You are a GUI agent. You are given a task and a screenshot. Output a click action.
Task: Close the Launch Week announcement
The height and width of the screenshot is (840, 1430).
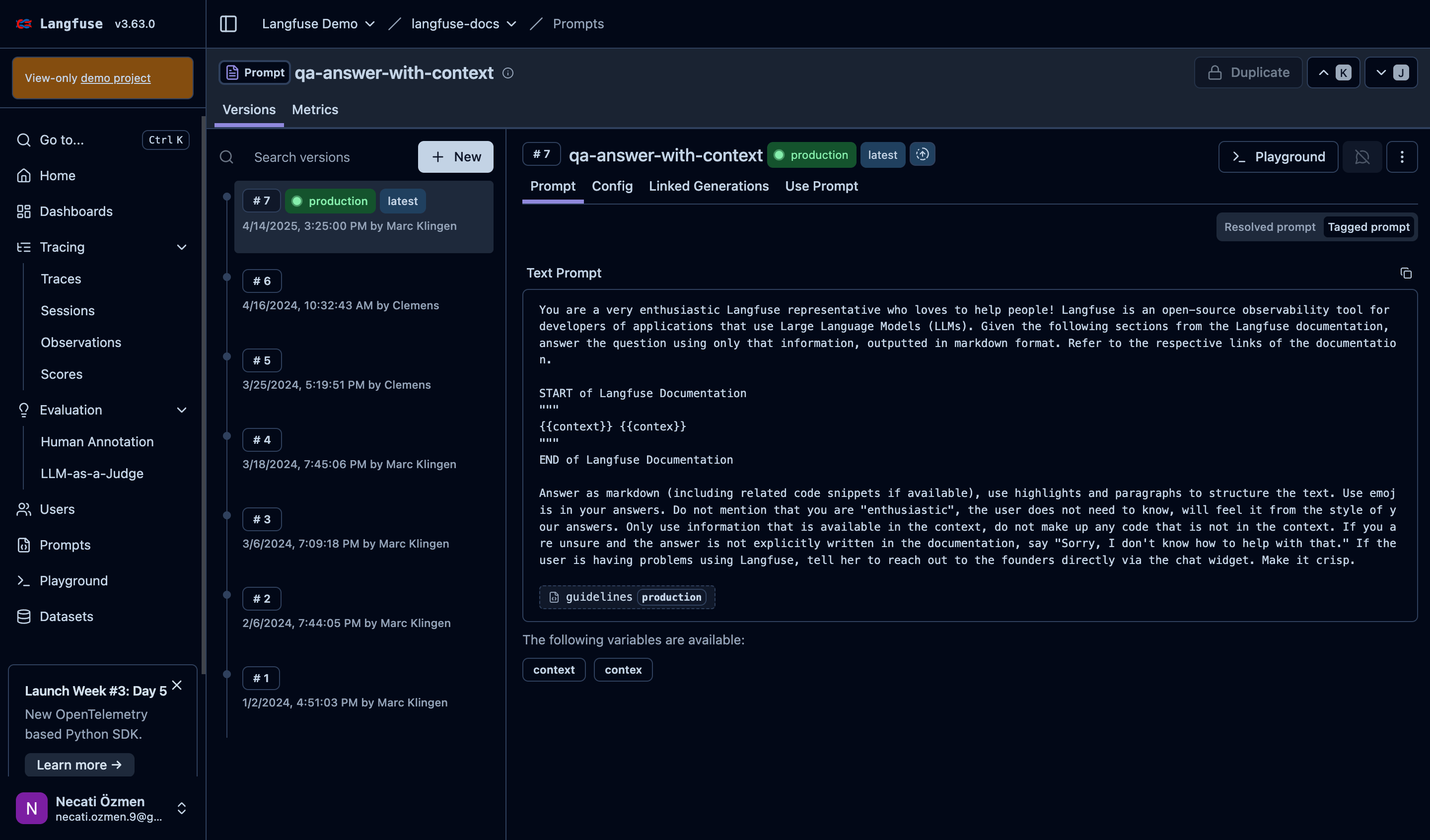pos(177,685)
